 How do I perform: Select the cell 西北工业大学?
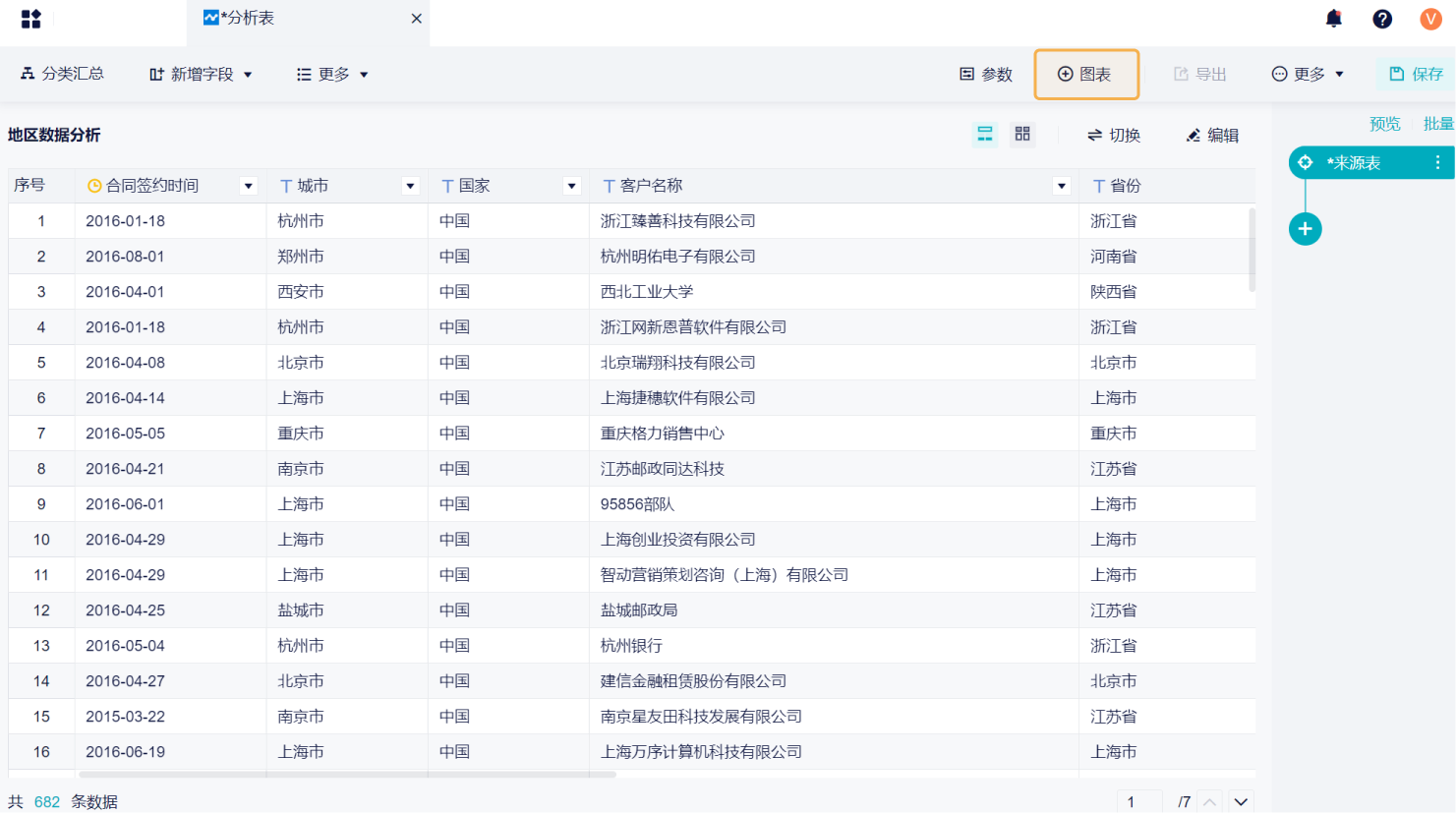pyautogui.click(x=835, y=292)
